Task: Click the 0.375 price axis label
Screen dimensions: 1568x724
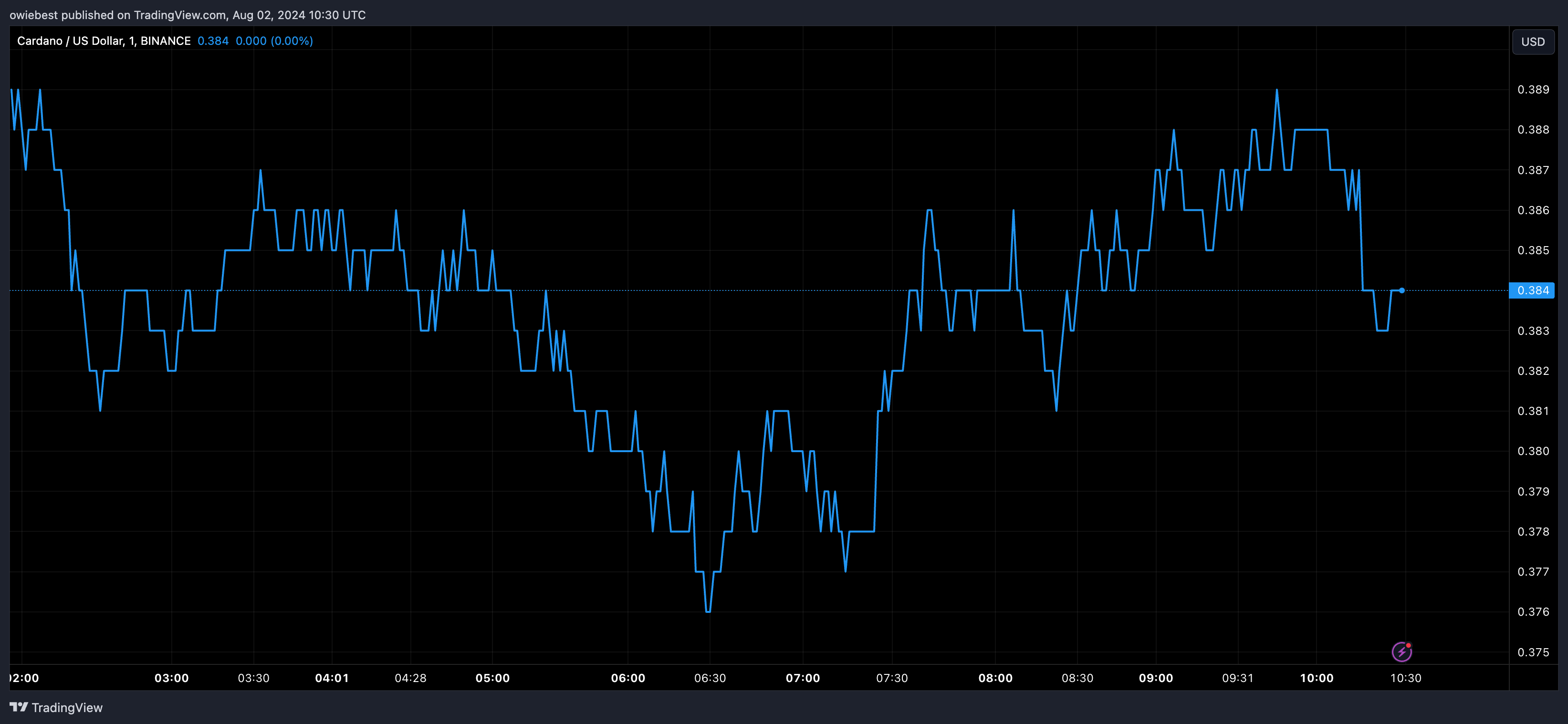Action: tap(1533, 652)
